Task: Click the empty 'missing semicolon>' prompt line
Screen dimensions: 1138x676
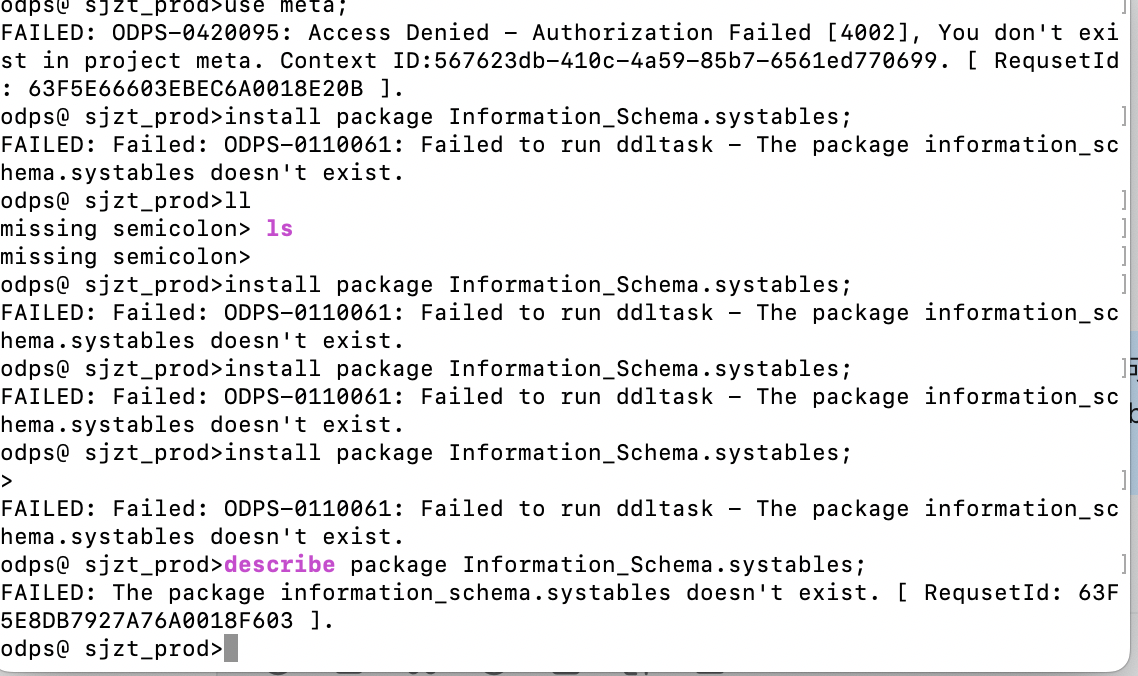Action: (125, 256)
